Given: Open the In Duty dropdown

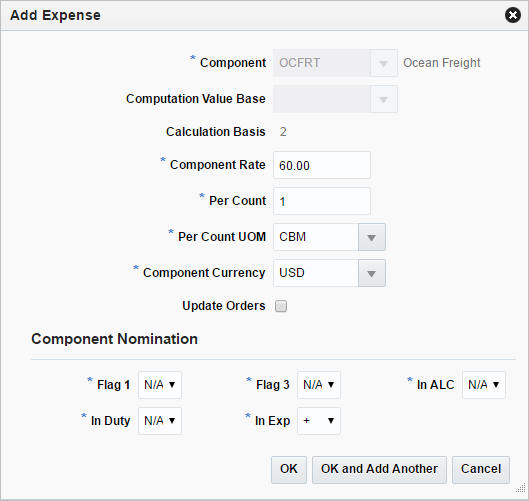Looking at the screenshot, I should (x=160, y=421).
